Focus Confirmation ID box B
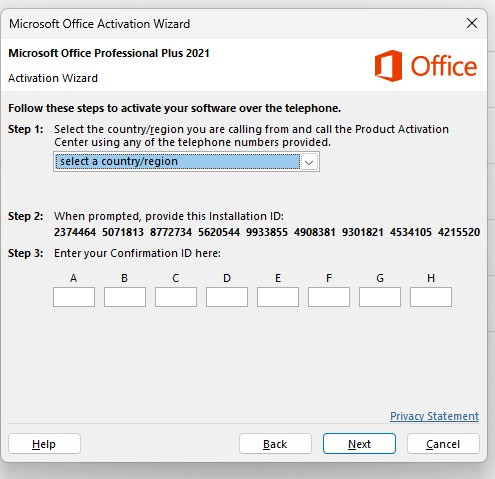Viewport: 495px width, 479px height. pyautogui.click(x=125, y=297)
